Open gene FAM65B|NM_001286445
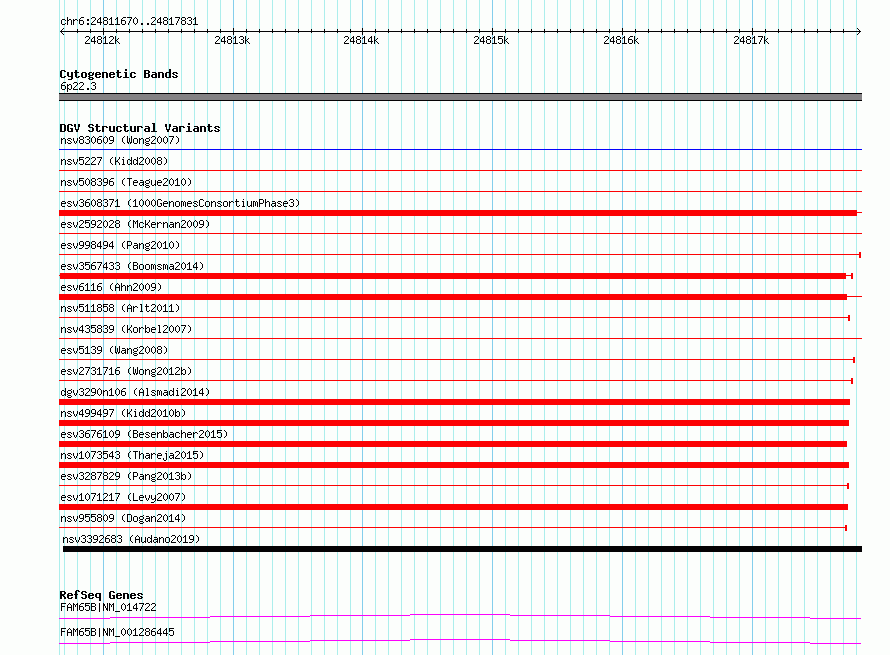This screenshot has width=890, height=655. (x=117, y=632)
